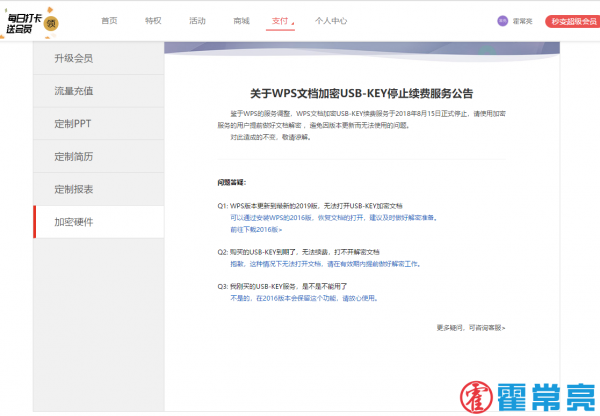Follow the 前往下载2016版 link
The height and width of the screenshot is (416, 600).
tap(256, 230)
